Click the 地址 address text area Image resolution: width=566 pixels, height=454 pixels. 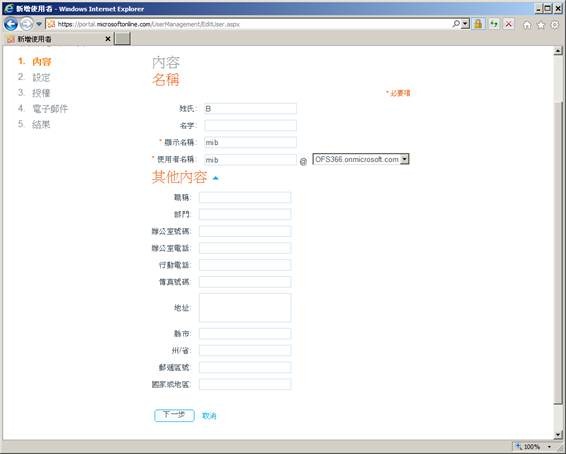click(x=245, y=307)
